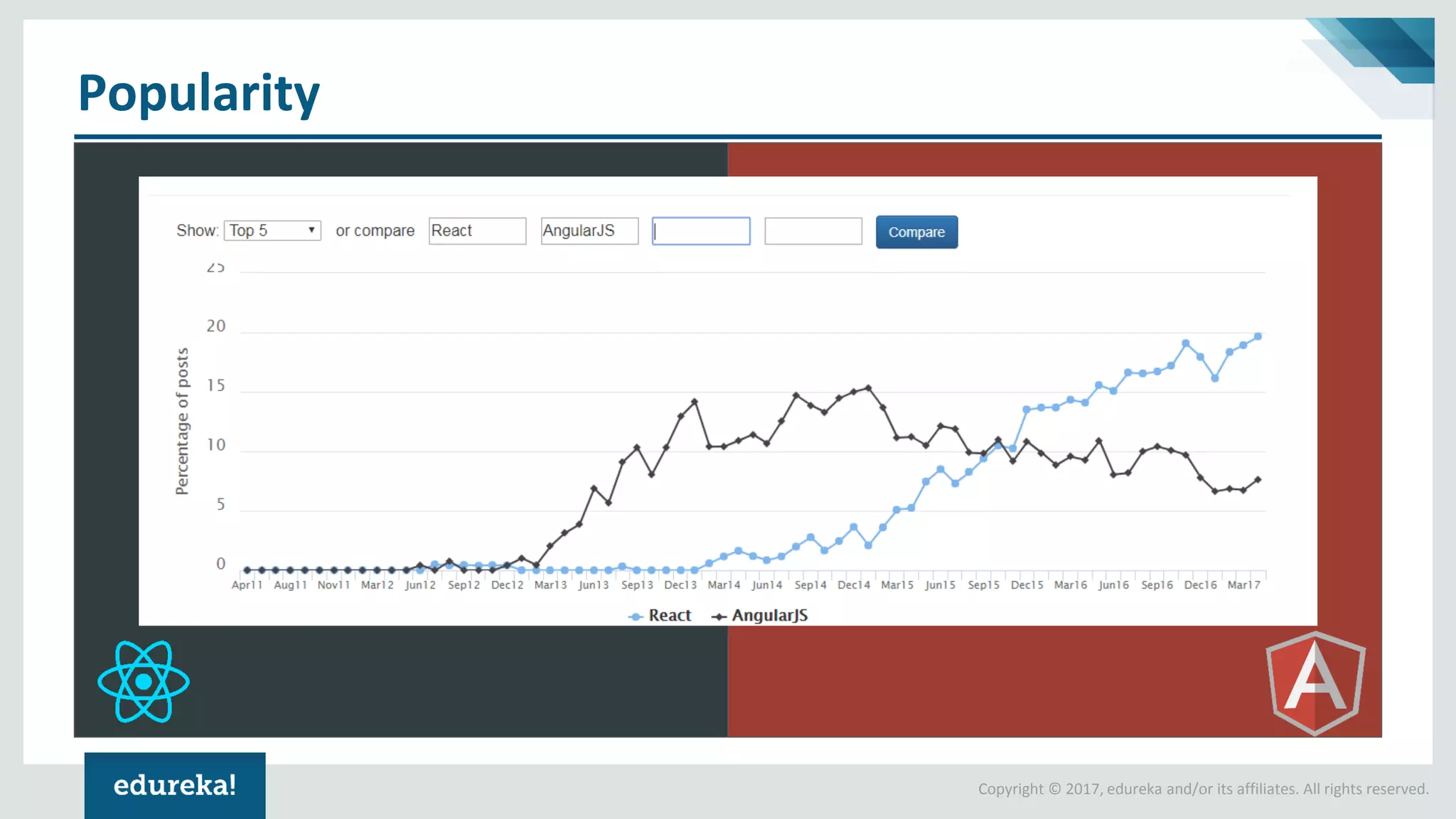
Task: Click the 20 y-axis value
Action: pyautogui.click(x=216, y=326)
